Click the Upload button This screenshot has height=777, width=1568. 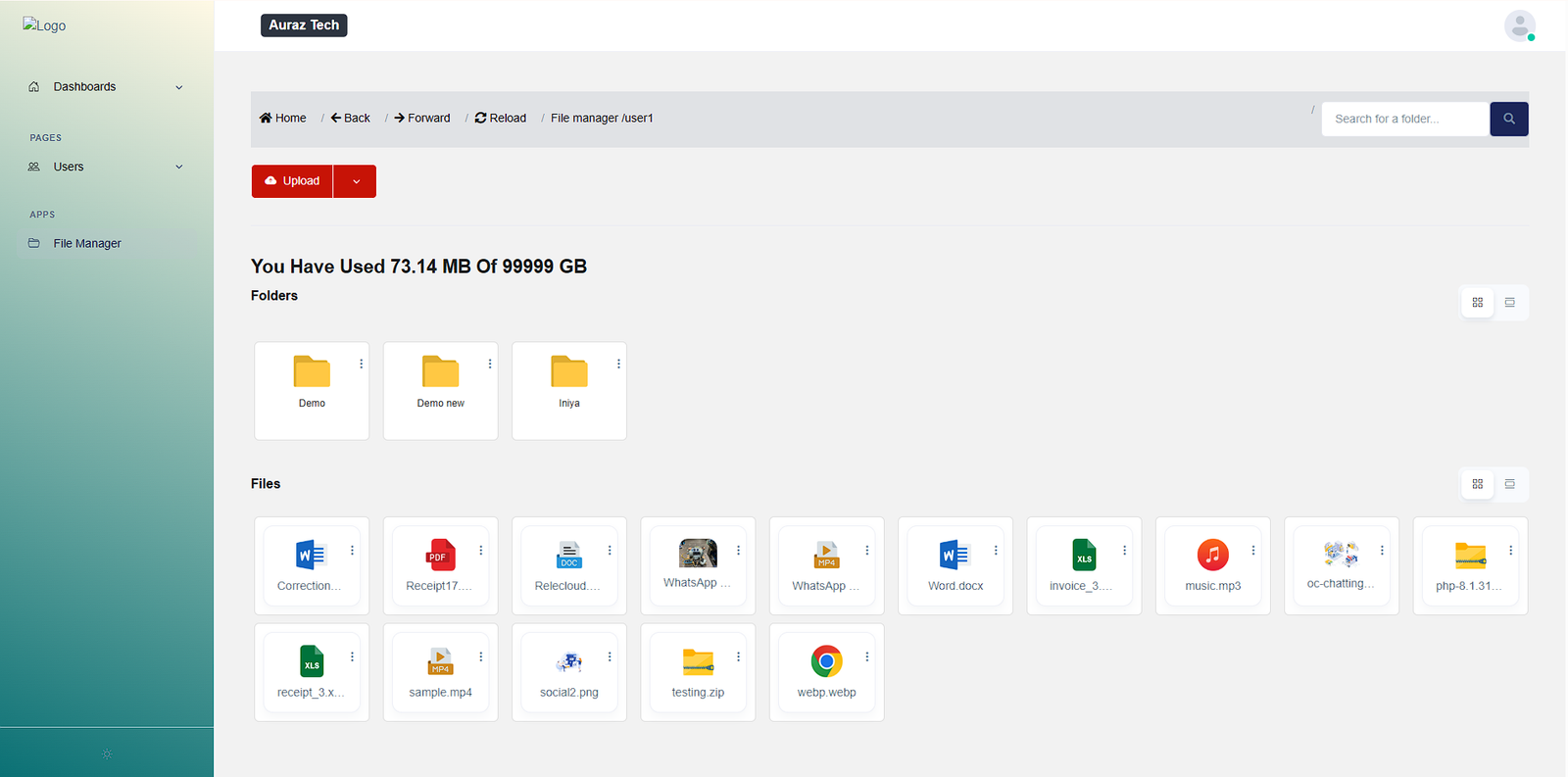292,181
